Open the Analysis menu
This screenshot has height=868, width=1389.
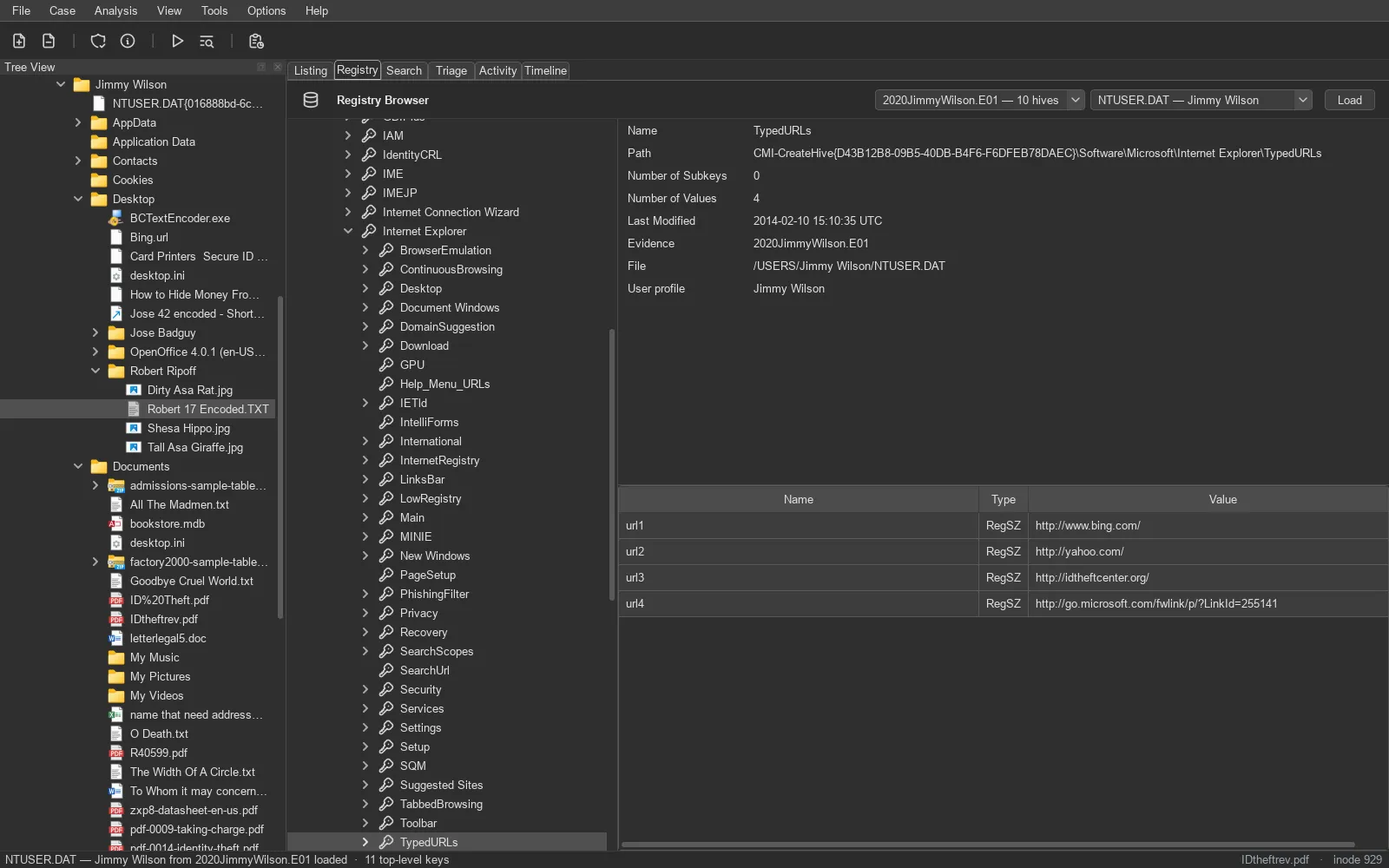point(115,10)
